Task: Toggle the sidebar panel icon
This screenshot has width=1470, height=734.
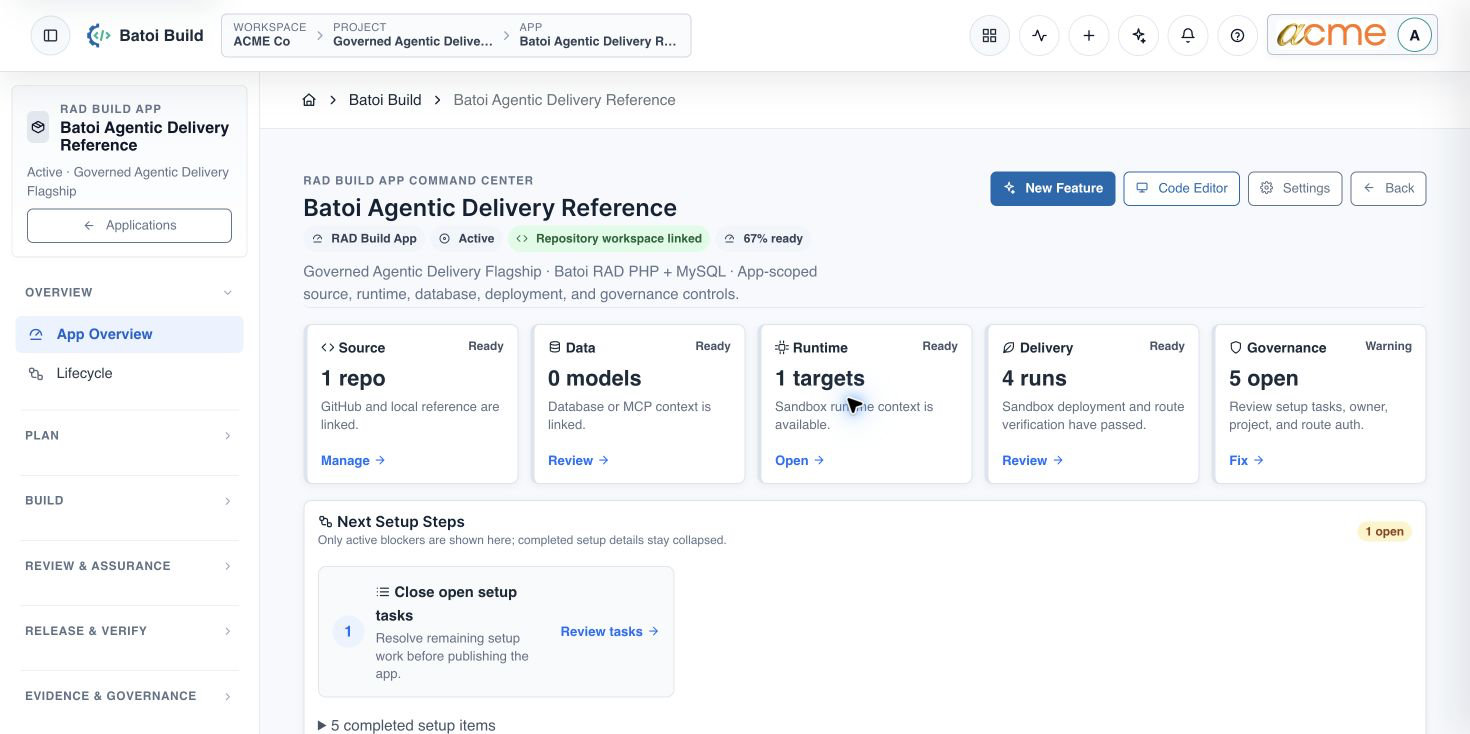Action: [50, 35]
